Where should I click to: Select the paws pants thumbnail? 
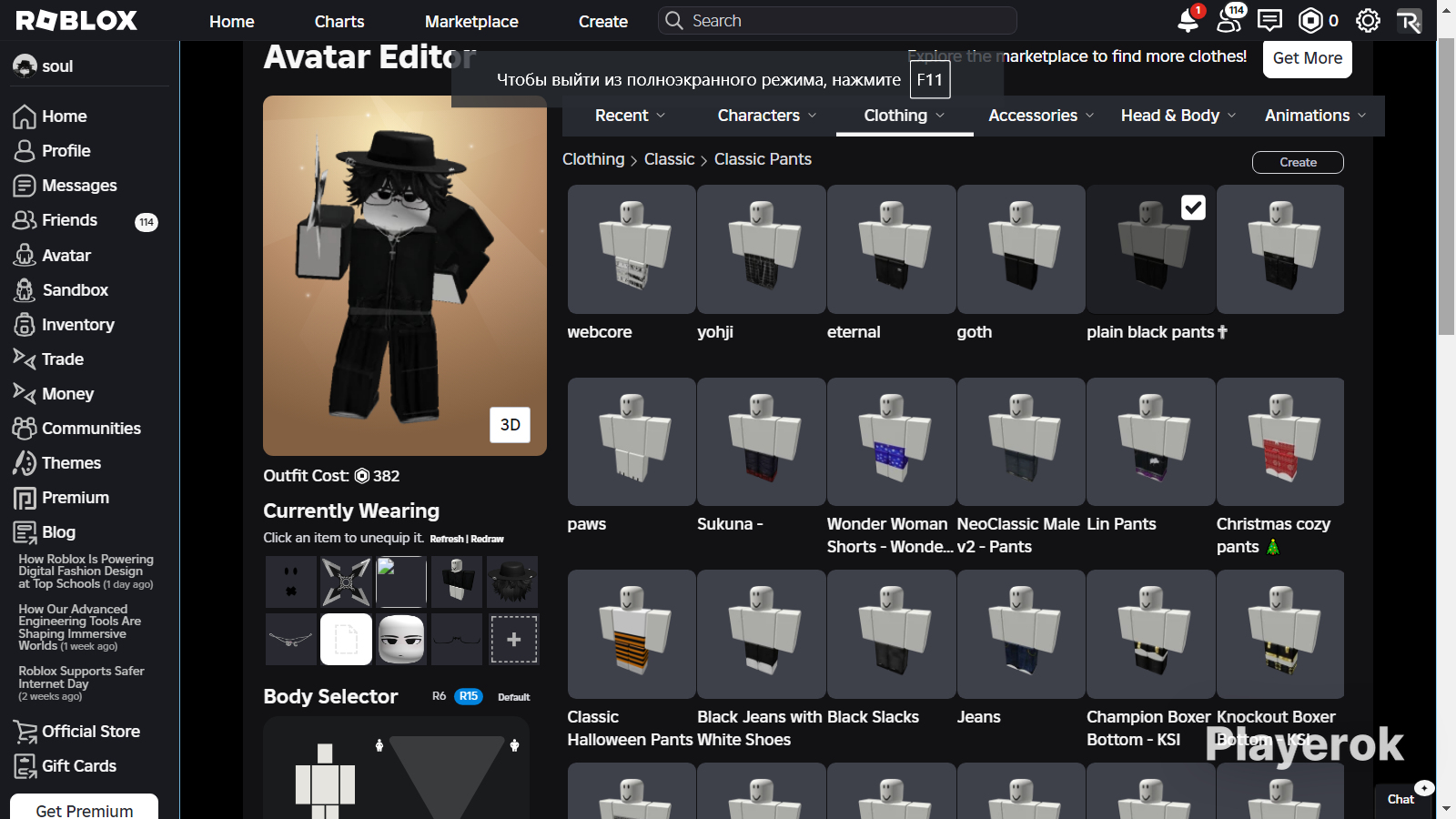[632, 442]
